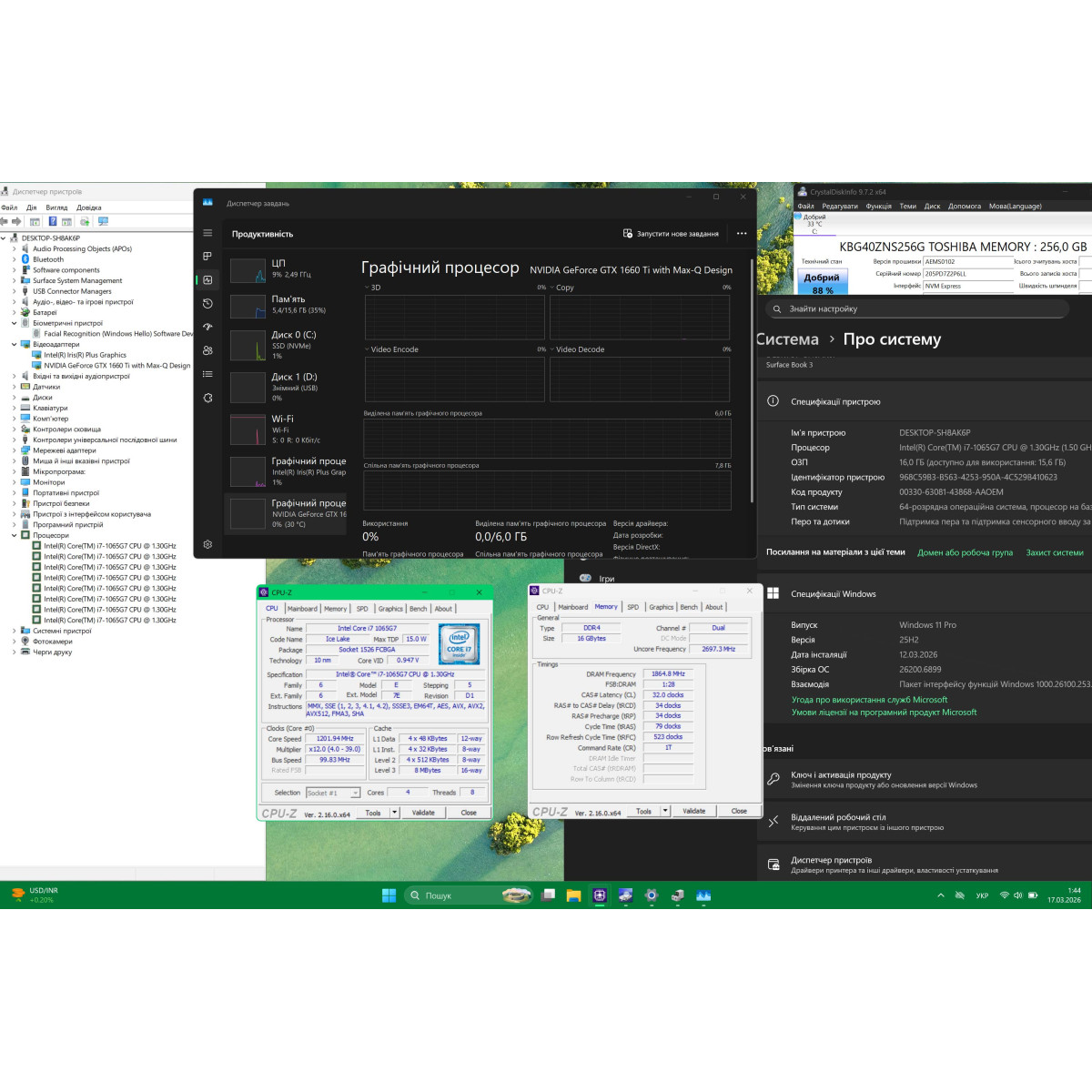The height and width of the screenshot is (1092, 1092).
Task: Click Wi-Fi icon in system tray
Action: point(1004,895)
